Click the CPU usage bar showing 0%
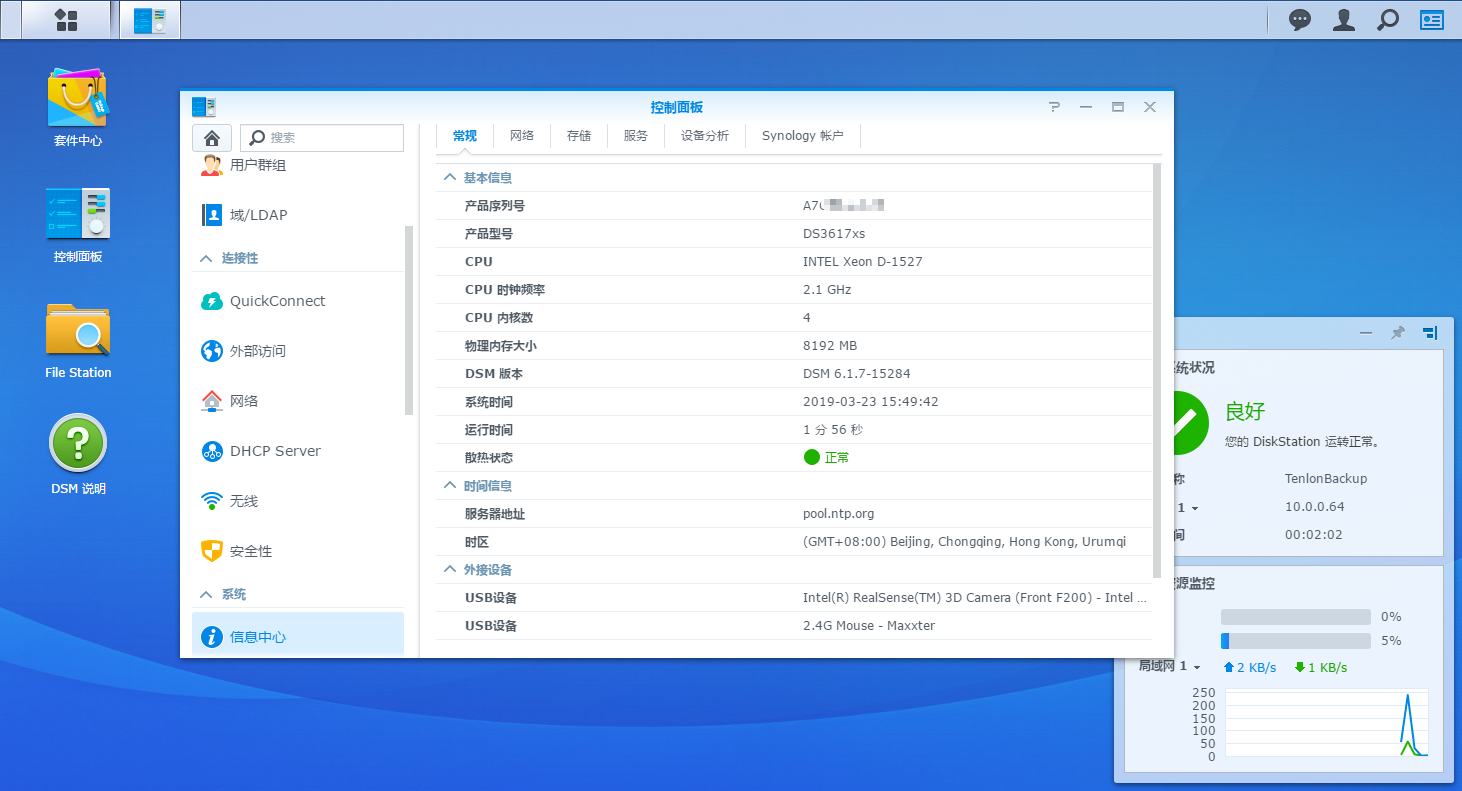The image size is (1462, 791). tap(1296, 617)
